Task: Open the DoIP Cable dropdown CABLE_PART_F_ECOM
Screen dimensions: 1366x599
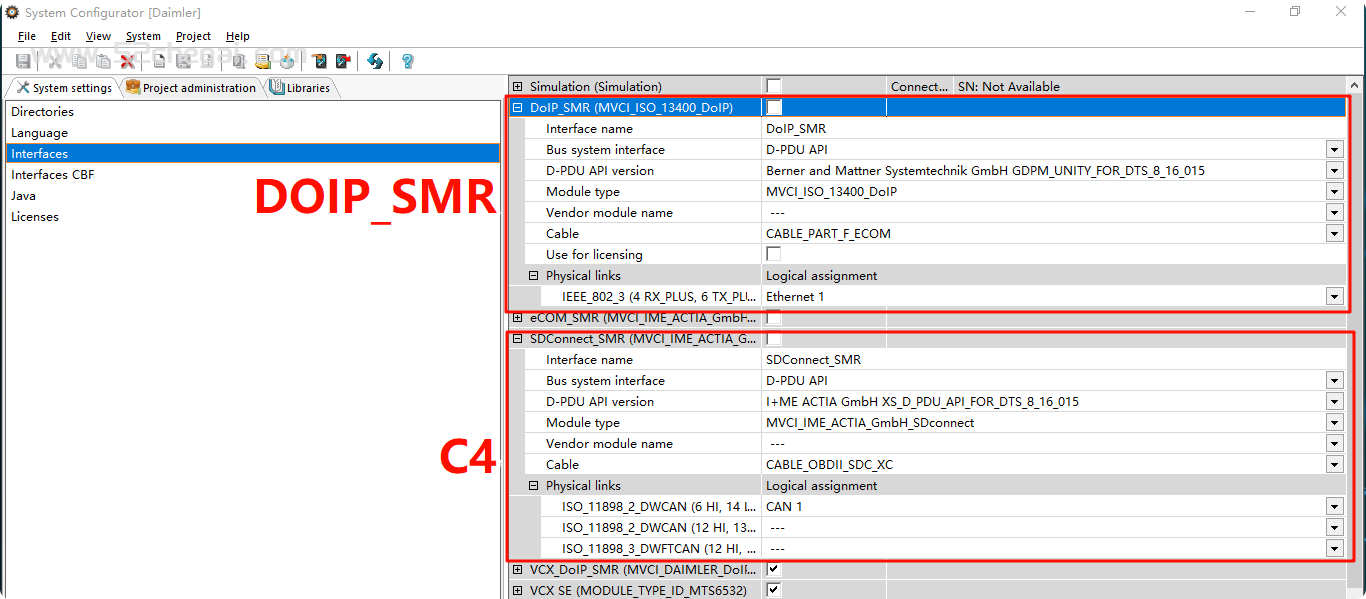Action: 1334,233
